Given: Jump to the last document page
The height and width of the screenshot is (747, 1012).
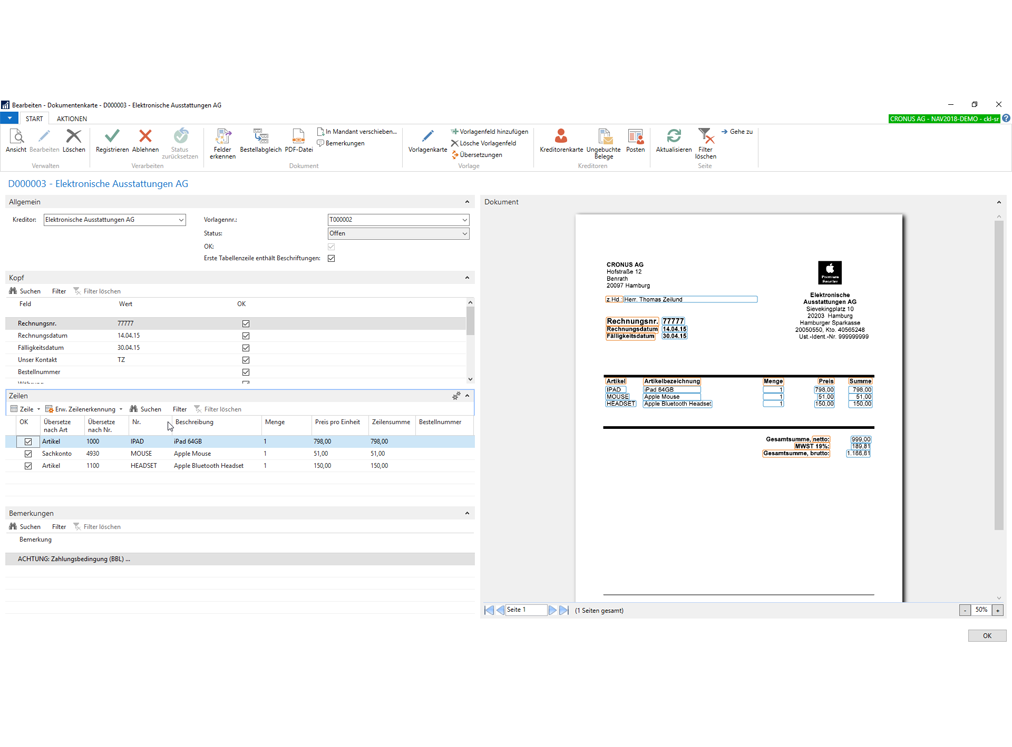Looking at the screenshot, I should click(564, 610).
